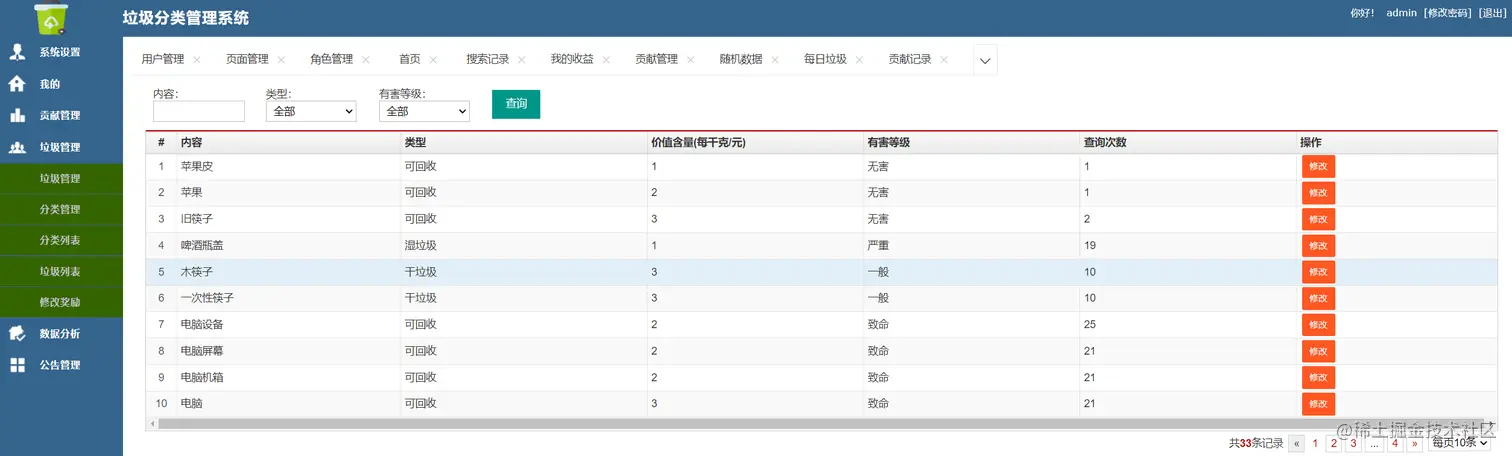The width and height of the screenshot is (1512, 456).
Task: Close the 贡献记录 tab
Action: coord(944,60)
